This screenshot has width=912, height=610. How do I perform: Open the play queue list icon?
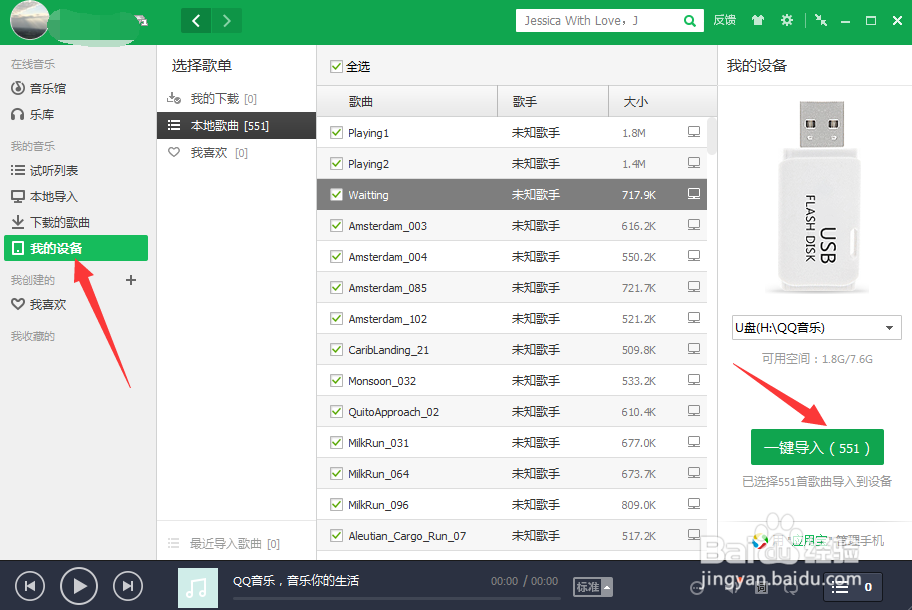(x=842, y=588)
